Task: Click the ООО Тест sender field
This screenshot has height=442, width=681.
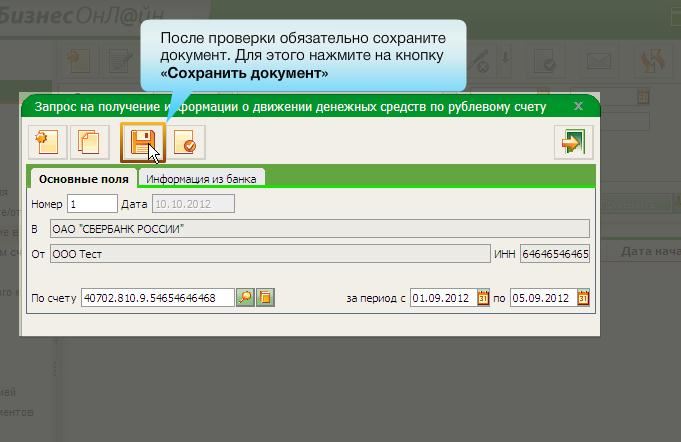Action: pyautogui.click(x=270, y=254)
